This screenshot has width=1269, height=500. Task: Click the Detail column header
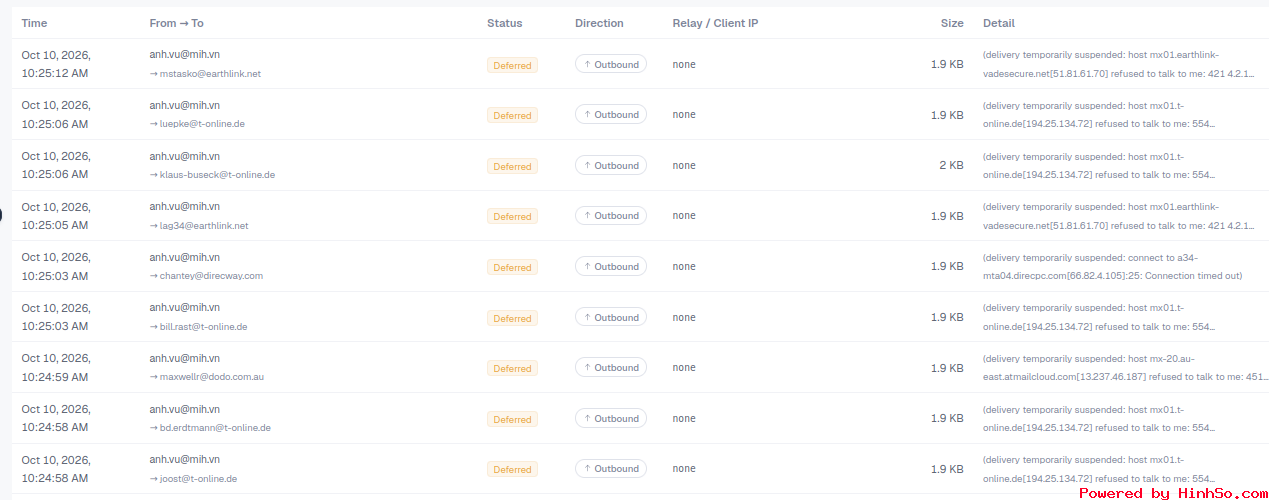(x=999, y=23)
